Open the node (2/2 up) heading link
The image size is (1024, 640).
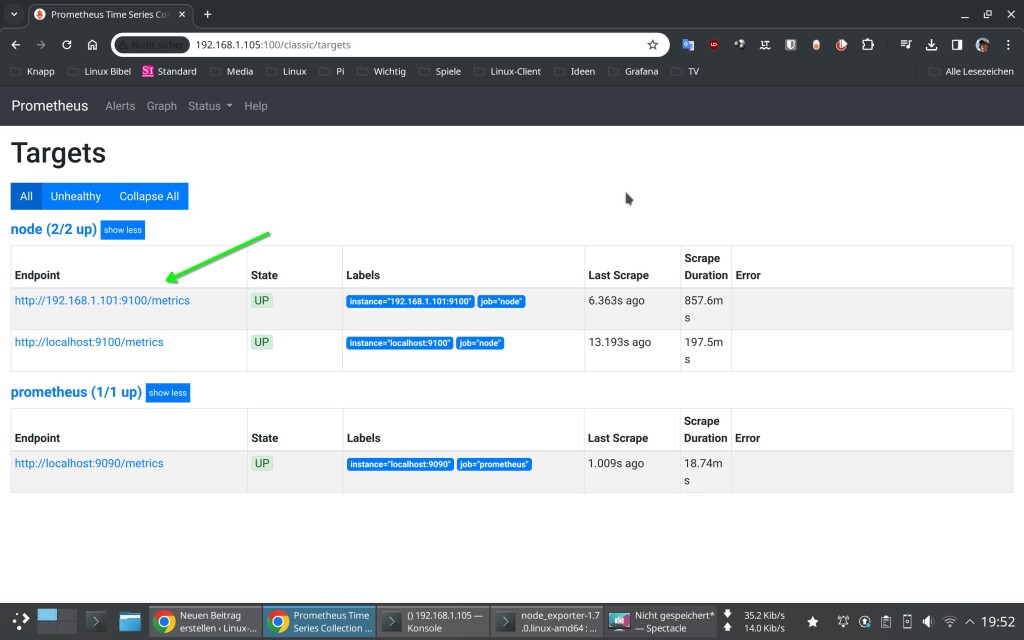point(54,229)
